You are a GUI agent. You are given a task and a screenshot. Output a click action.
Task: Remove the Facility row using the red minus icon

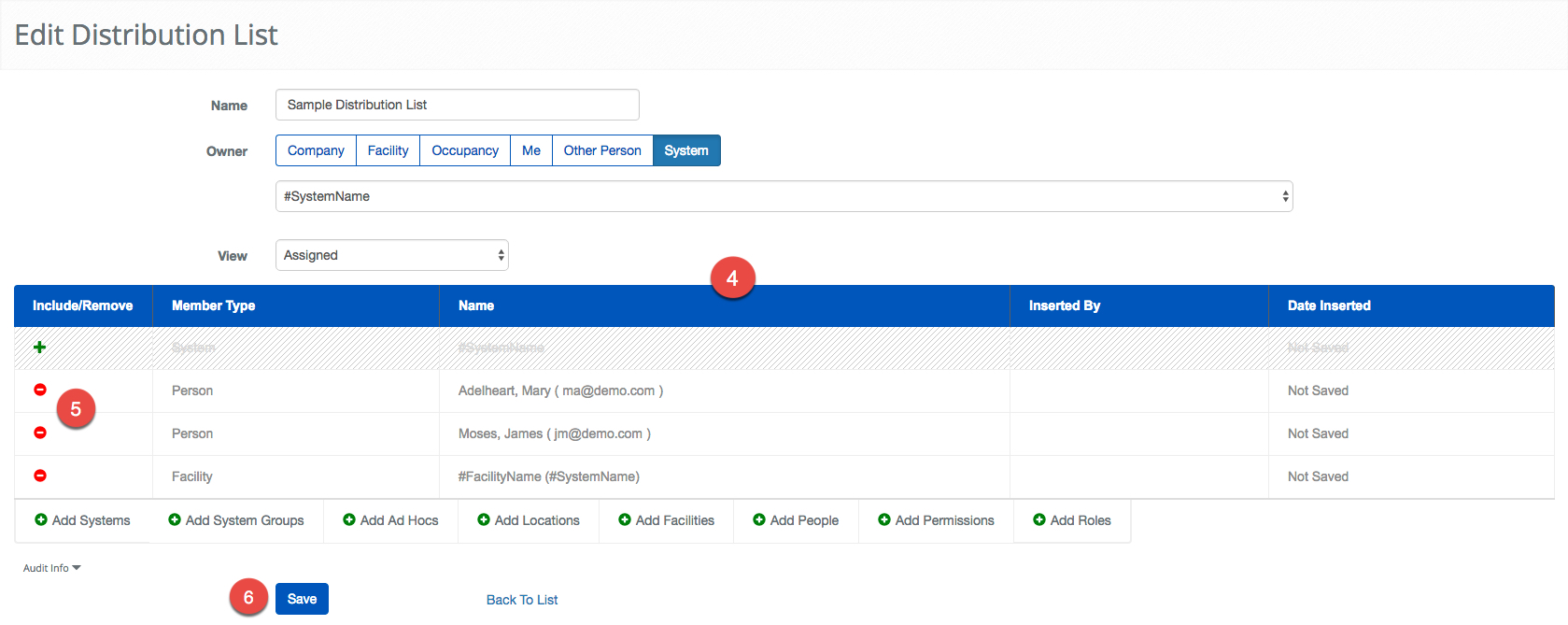pyautogui.click(x=40, y=476)
